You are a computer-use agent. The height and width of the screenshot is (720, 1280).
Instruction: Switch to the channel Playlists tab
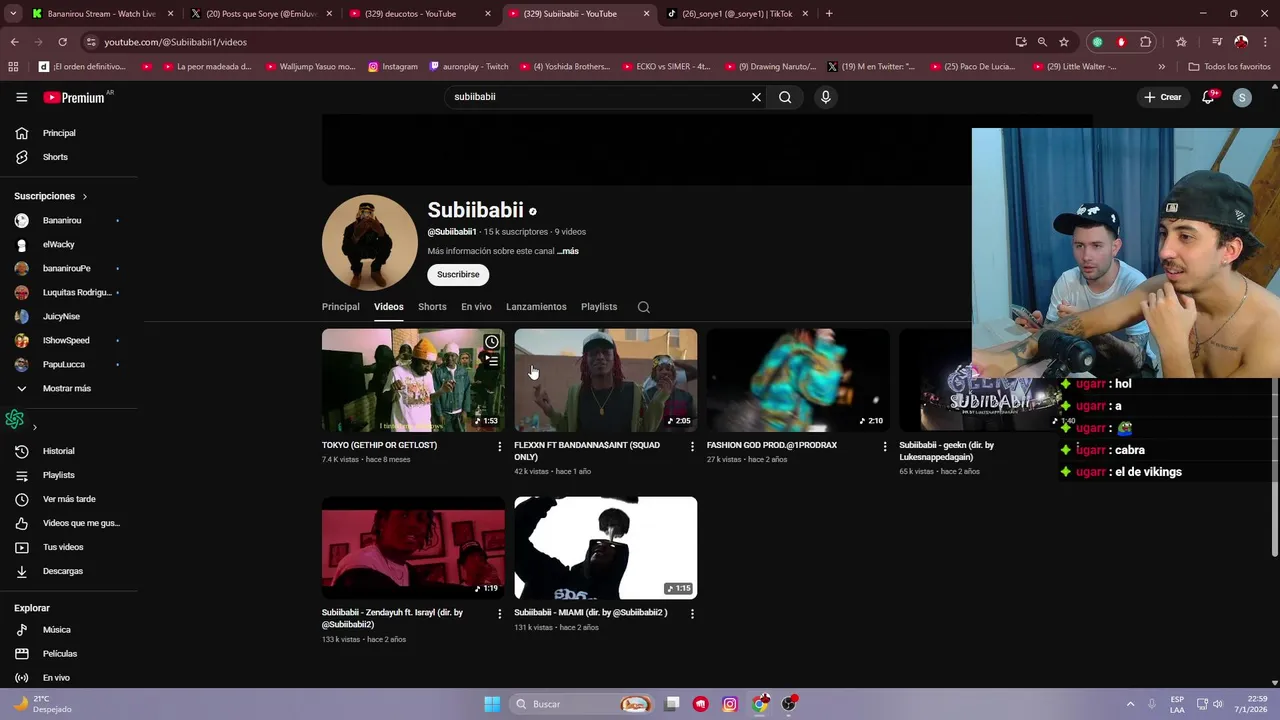[599, 307]
